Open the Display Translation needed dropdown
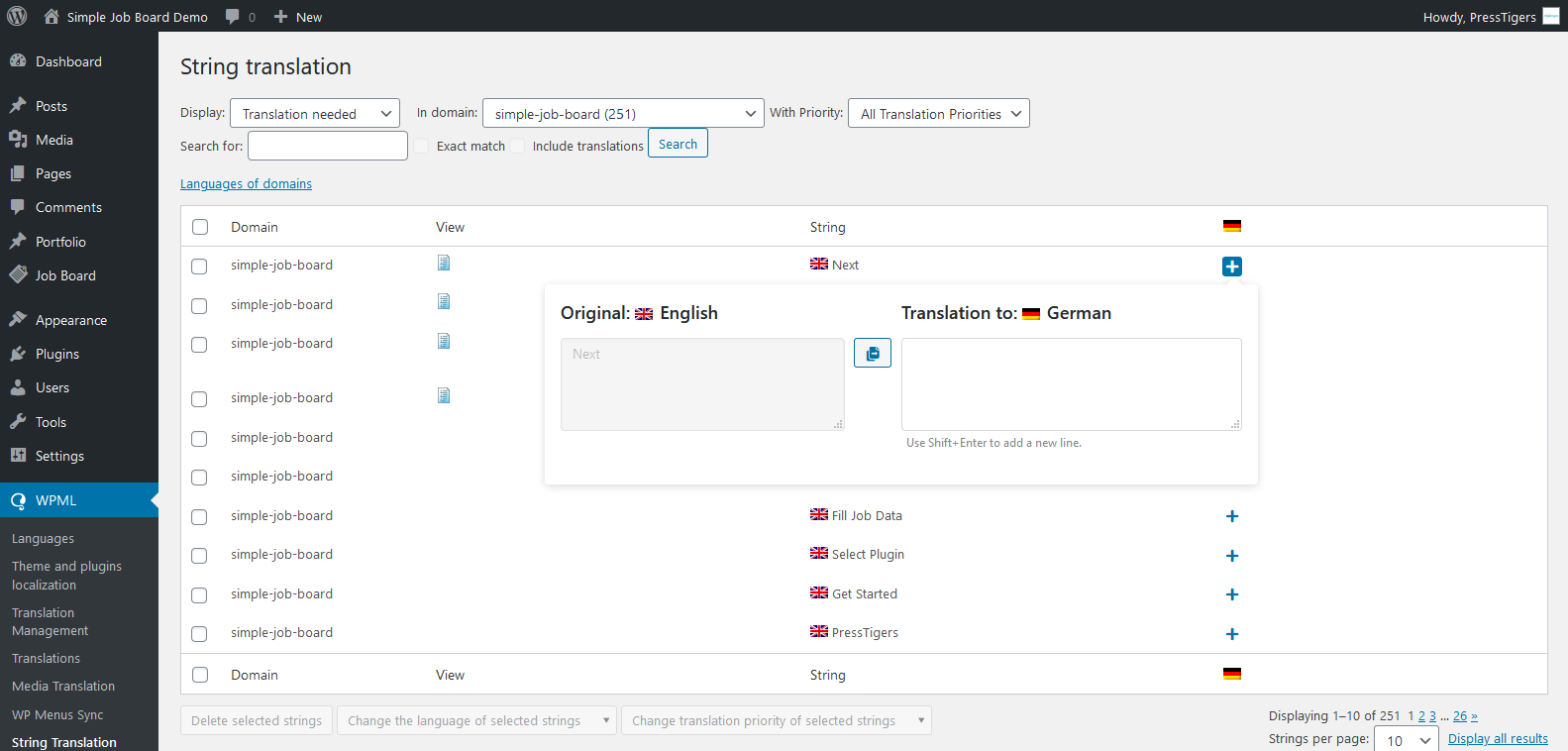 click(315, 114)
